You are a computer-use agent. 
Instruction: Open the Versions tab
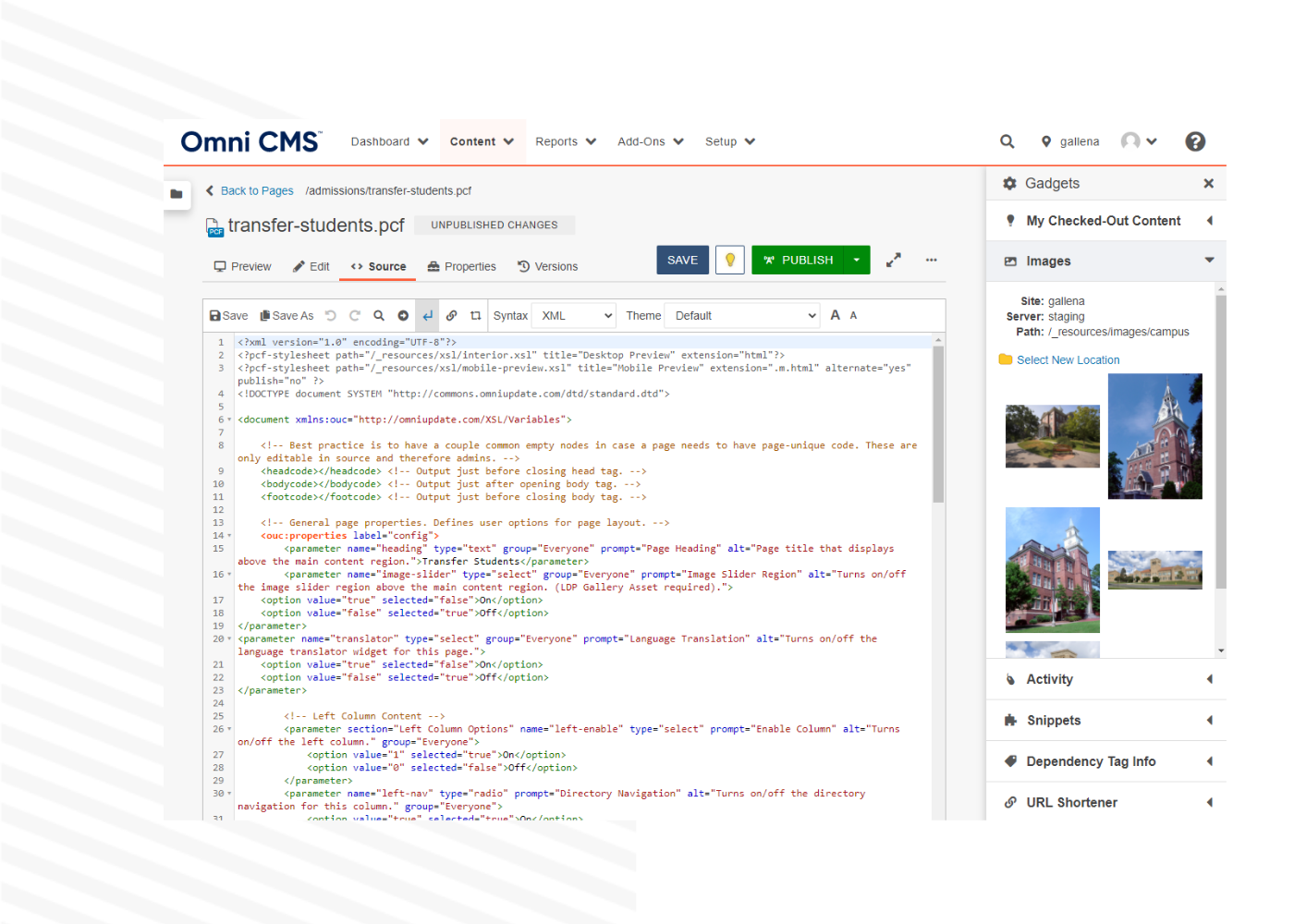tap(548, 267)
